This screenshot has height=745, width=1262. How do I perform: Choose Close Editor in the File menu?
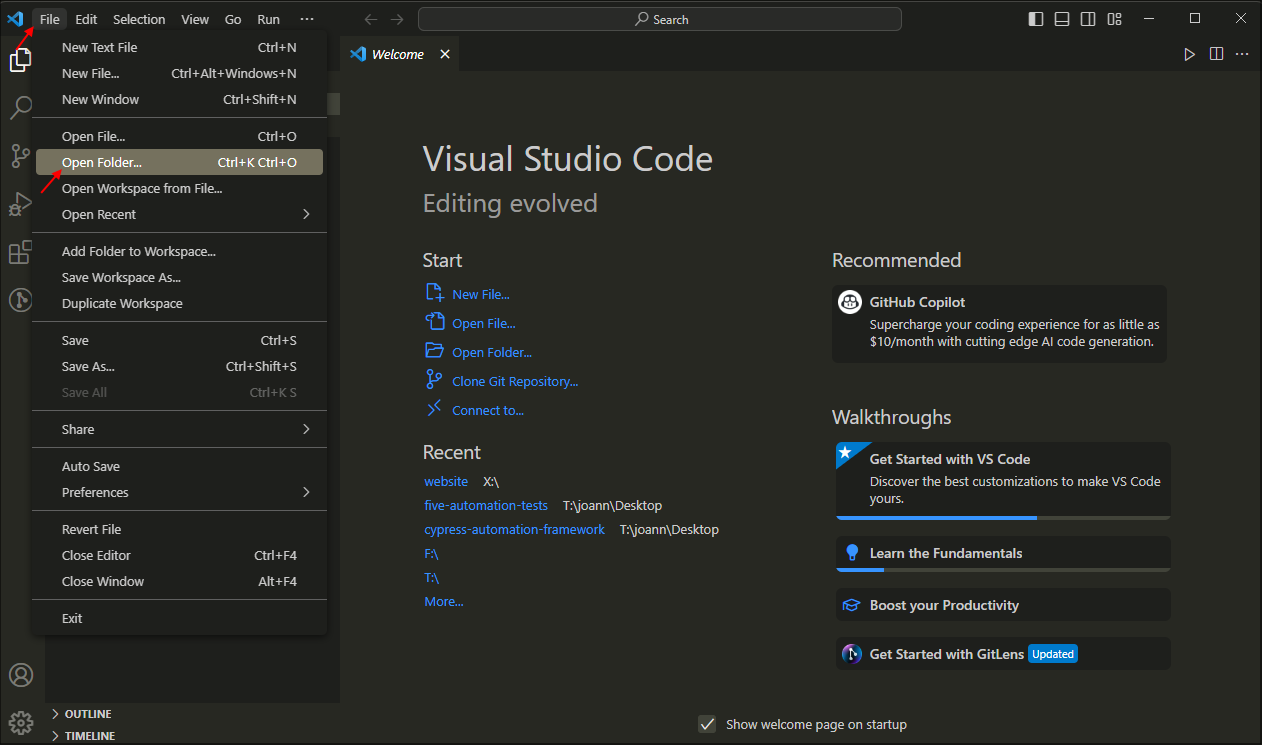coord(180,555)
